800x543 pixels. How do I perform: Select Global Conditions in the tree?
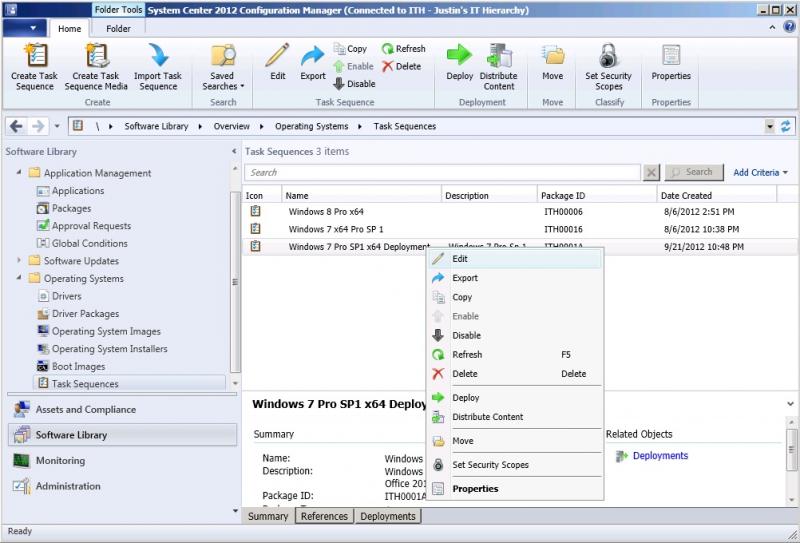pyautogui.click(x=89, y=243)
